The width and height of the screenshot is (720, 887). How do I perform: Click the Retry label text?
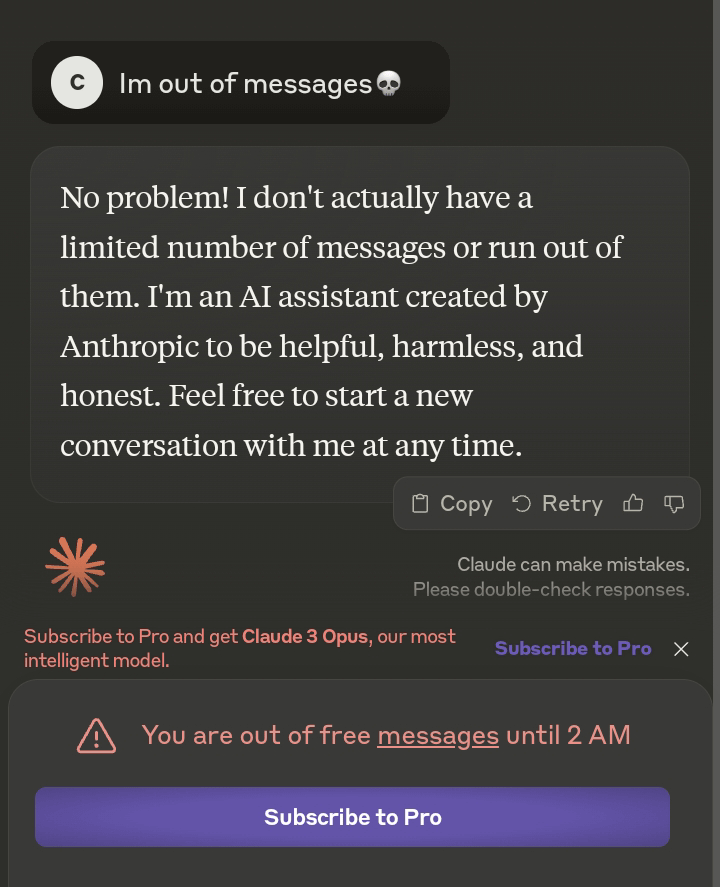coord(572,504)
